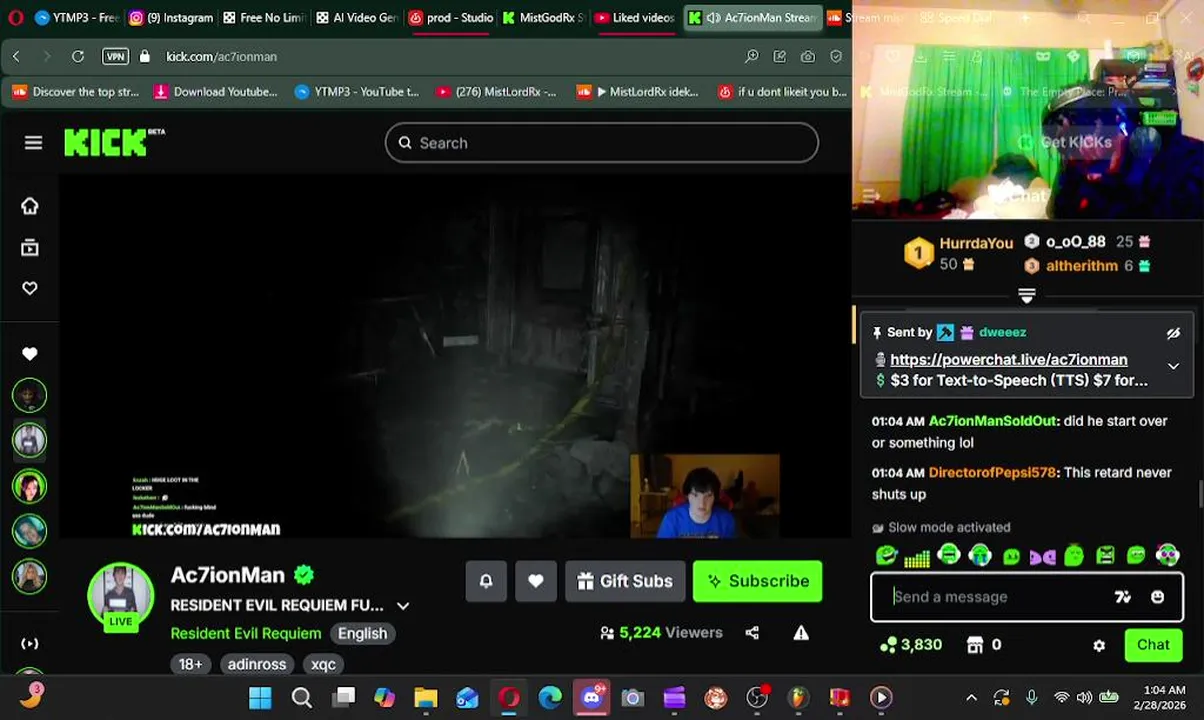
Task: Open Kick shop storefront icon
Action: coord(975,645)
